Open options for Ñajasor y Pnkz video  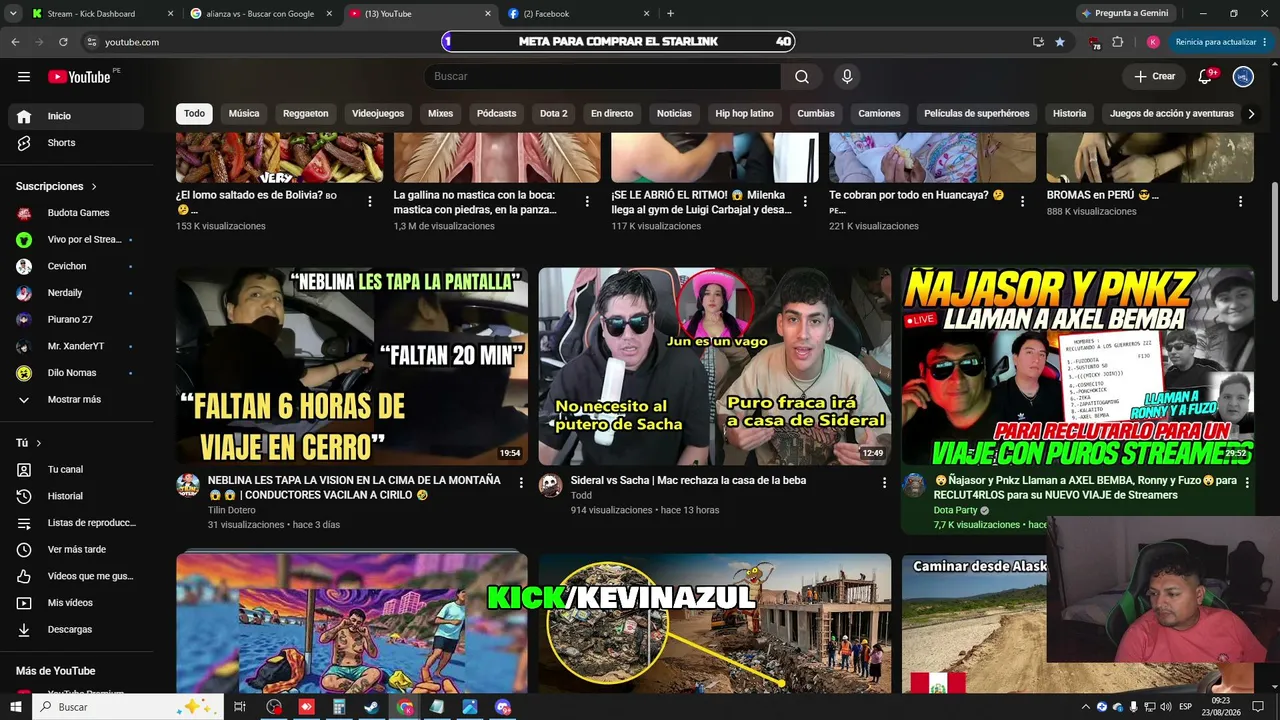click(1247, 482)
